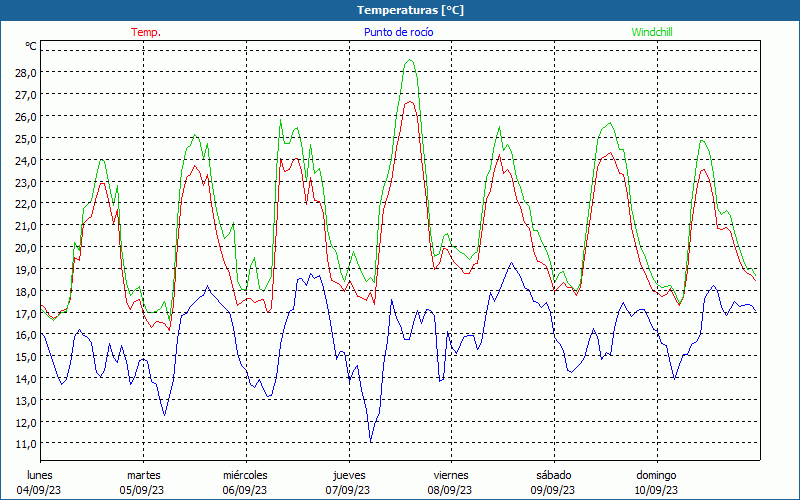Image resolution: width=800 pixels, height=500 pixels.
Task: Click the 'domingo' day label
Action: click(656, 476)
